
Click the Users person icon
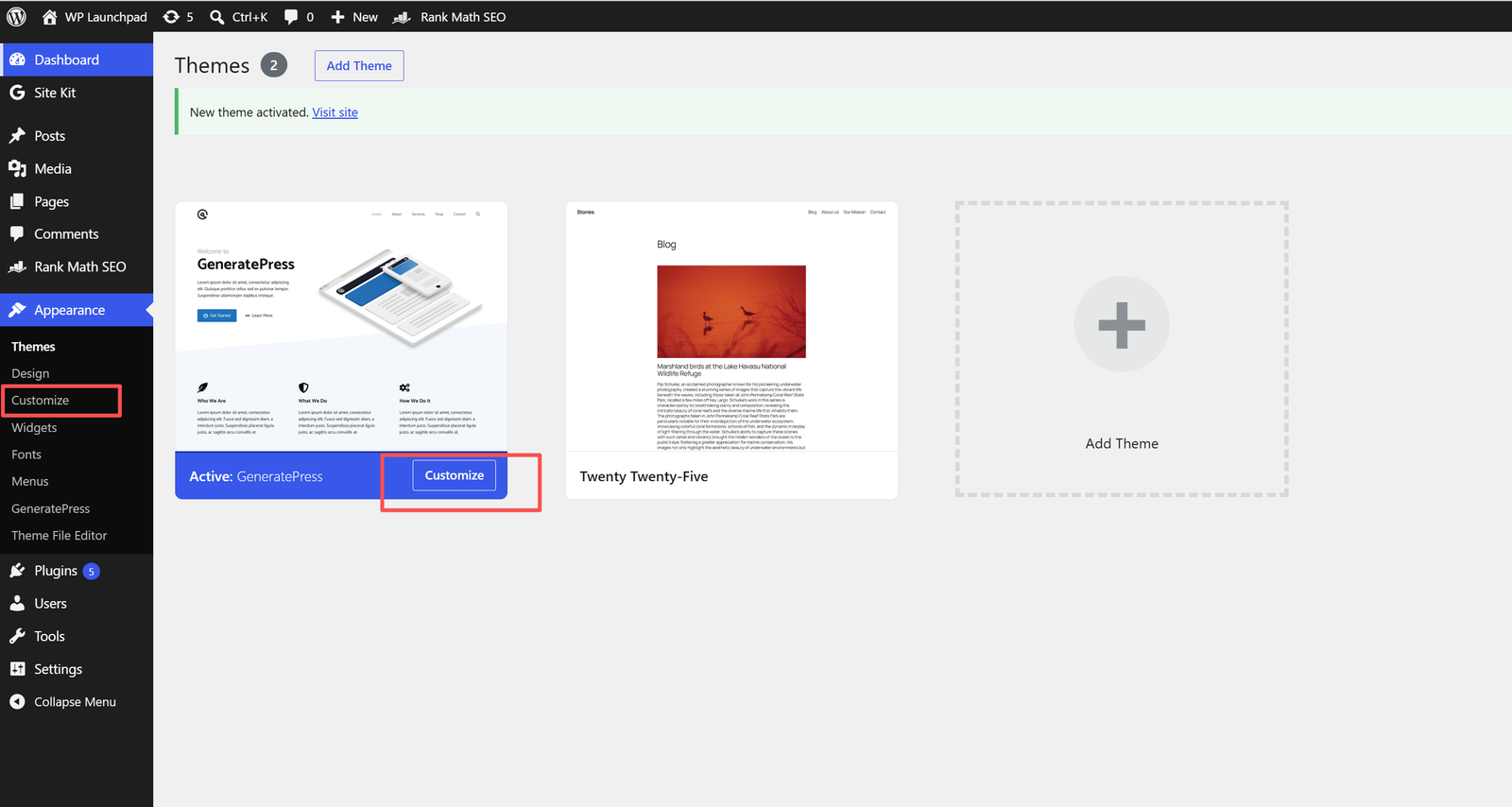click(x=17, y=604)
